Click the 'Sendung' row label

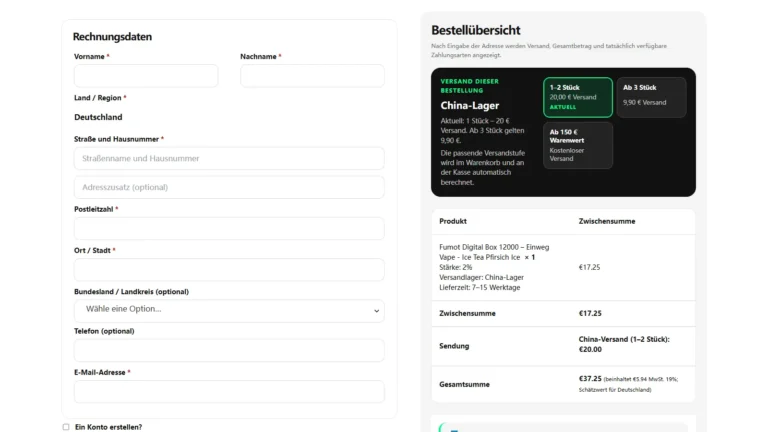pos(454,346)
